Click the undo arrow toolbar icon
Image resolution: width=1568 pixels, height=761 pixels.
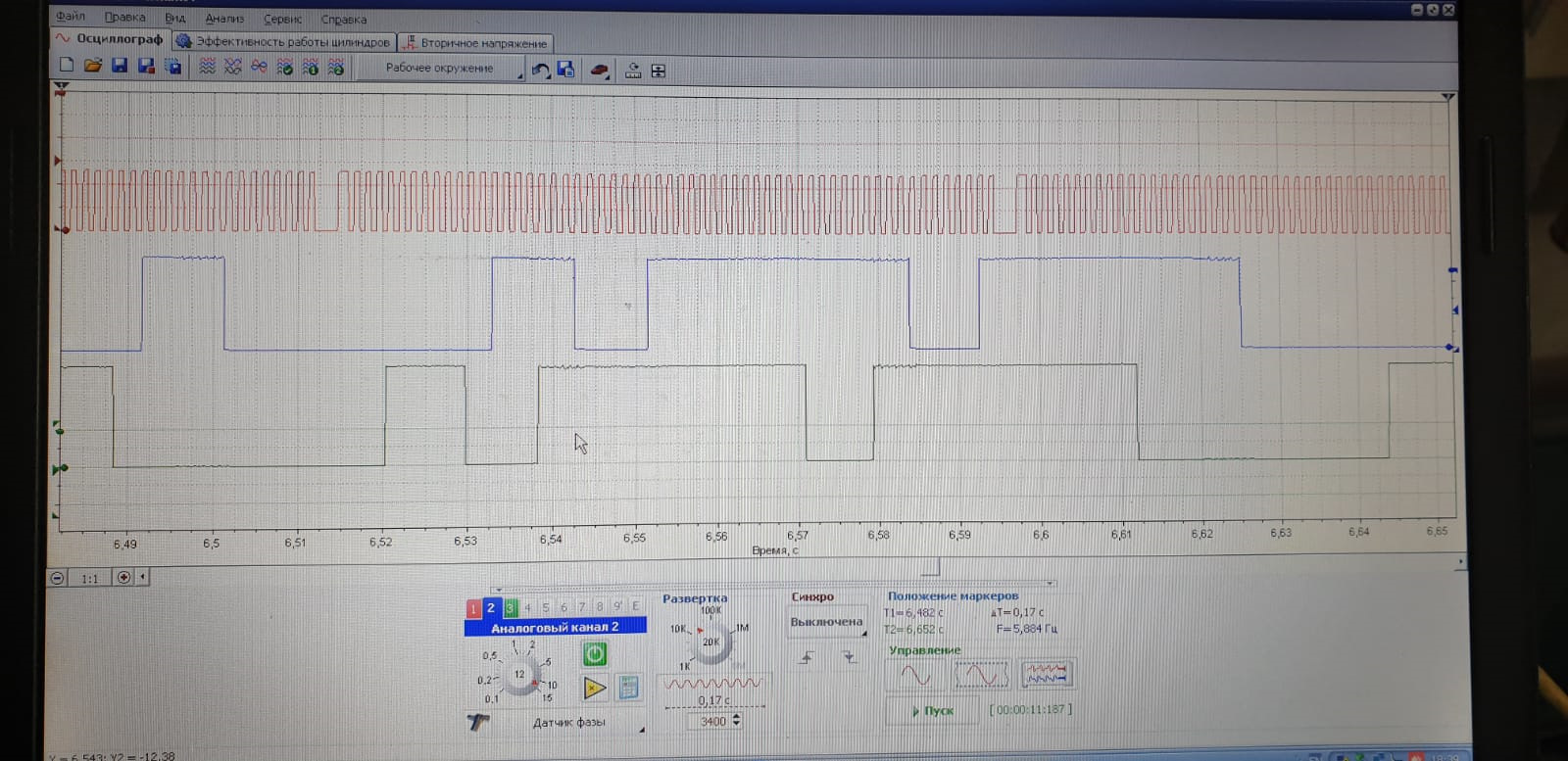point(540,70)
